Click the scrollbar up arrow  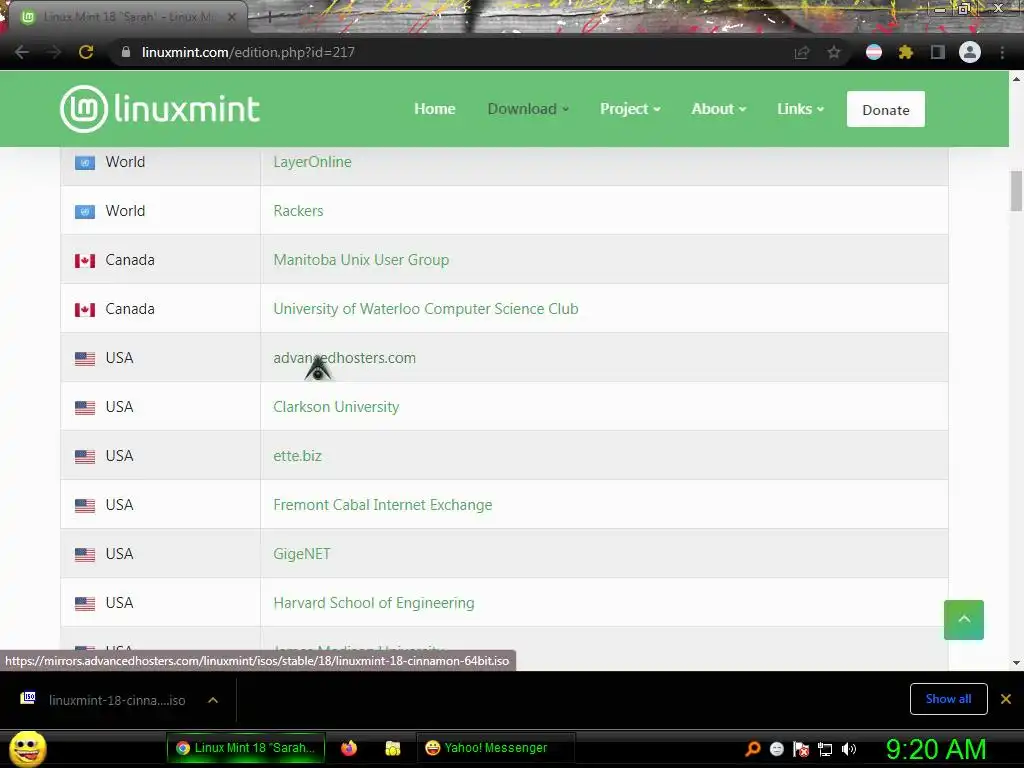coord(1016,79)
